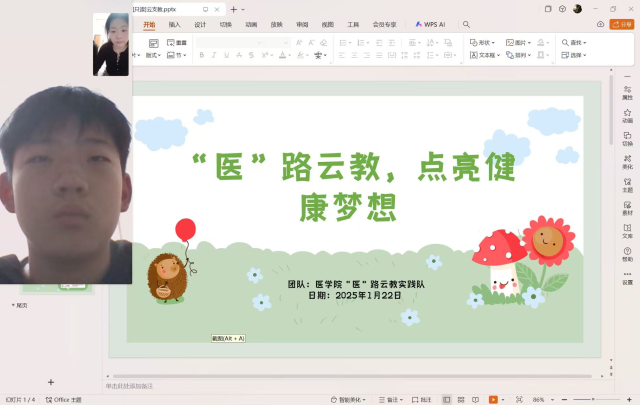Click the slideshow play button in status bar
This screenshot has height=405, width=640.
tap(493, 399)
